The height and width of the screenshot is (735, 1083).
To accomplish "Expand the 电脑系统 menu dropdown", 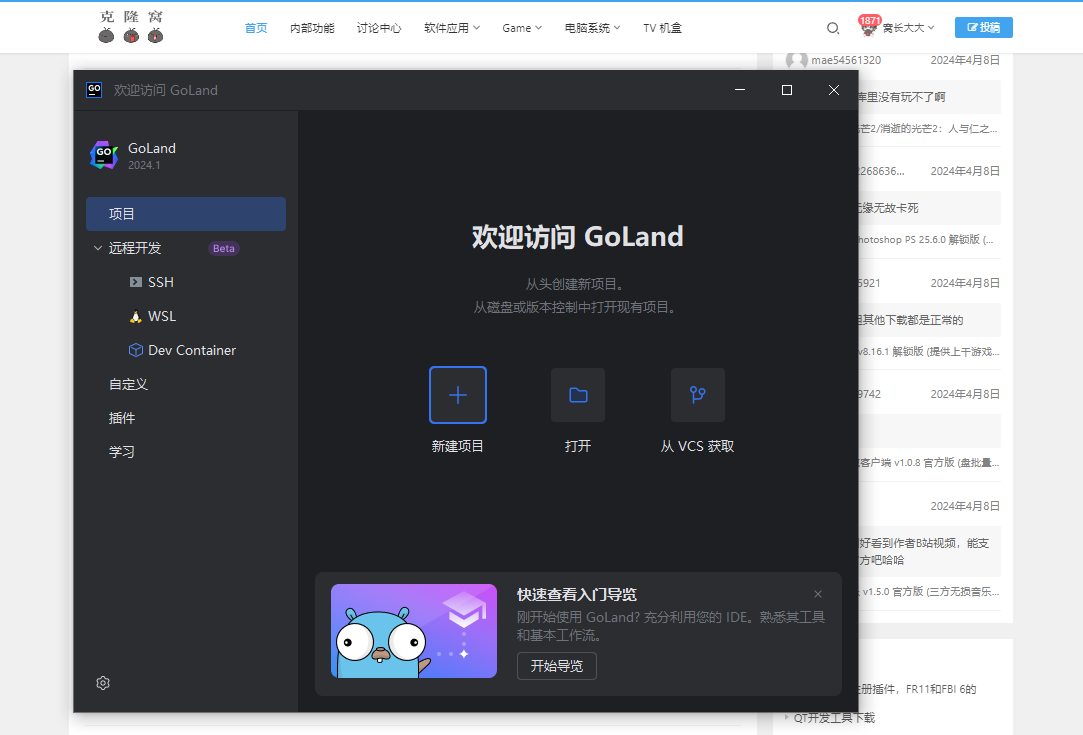I will tap(593, 28).
